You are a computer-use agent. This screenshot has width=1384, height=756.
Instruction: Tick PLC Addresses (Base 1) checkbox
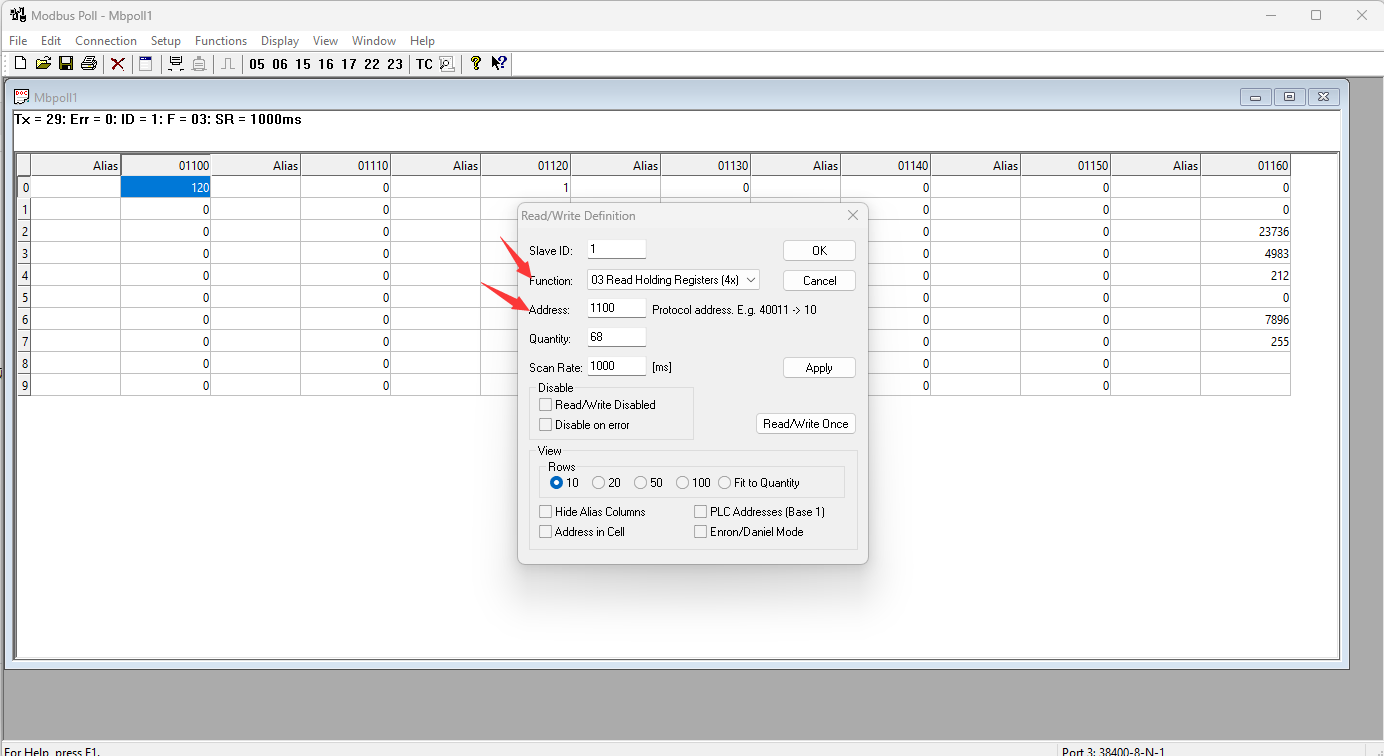tap(701, 512)
